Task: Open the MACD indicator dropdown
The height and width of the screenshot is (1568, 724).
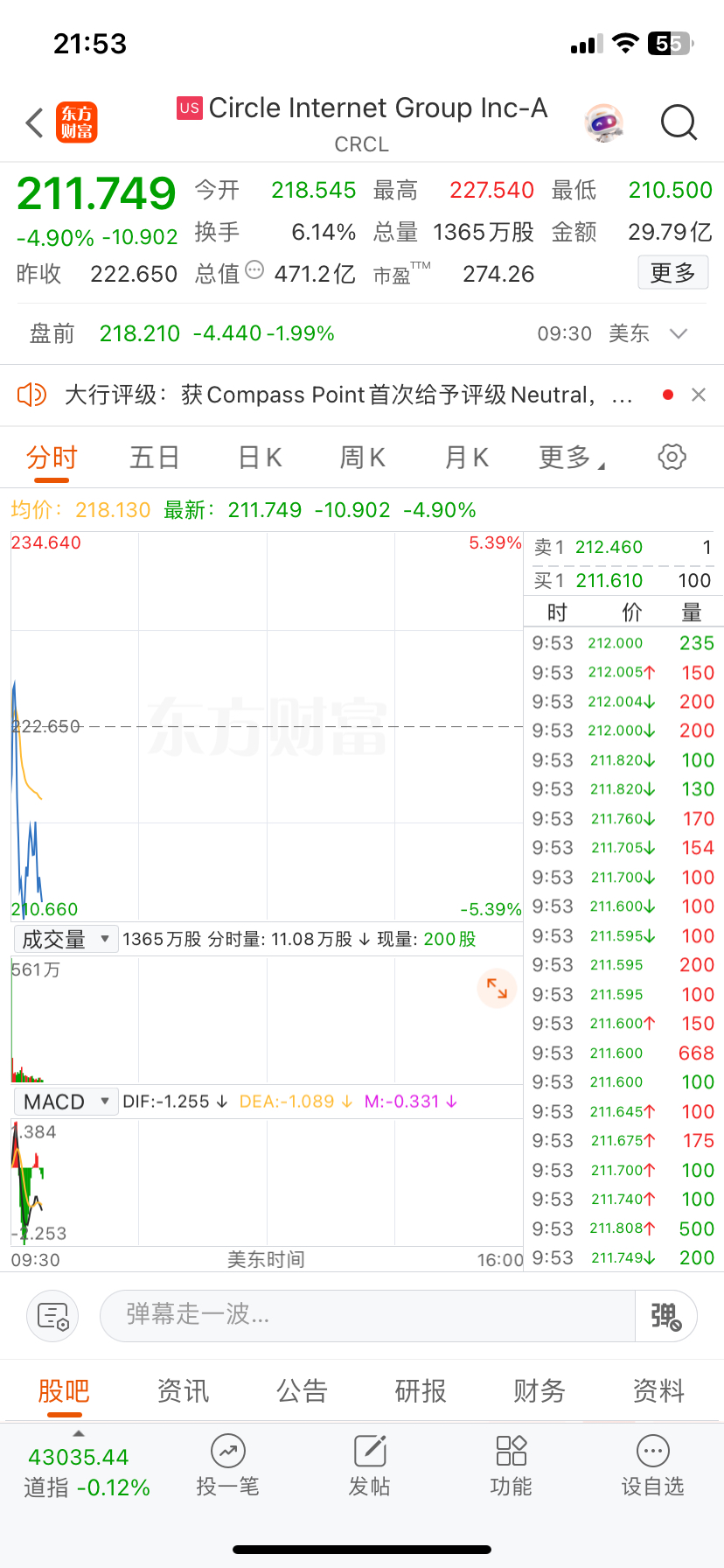Action: [66, 1101]
